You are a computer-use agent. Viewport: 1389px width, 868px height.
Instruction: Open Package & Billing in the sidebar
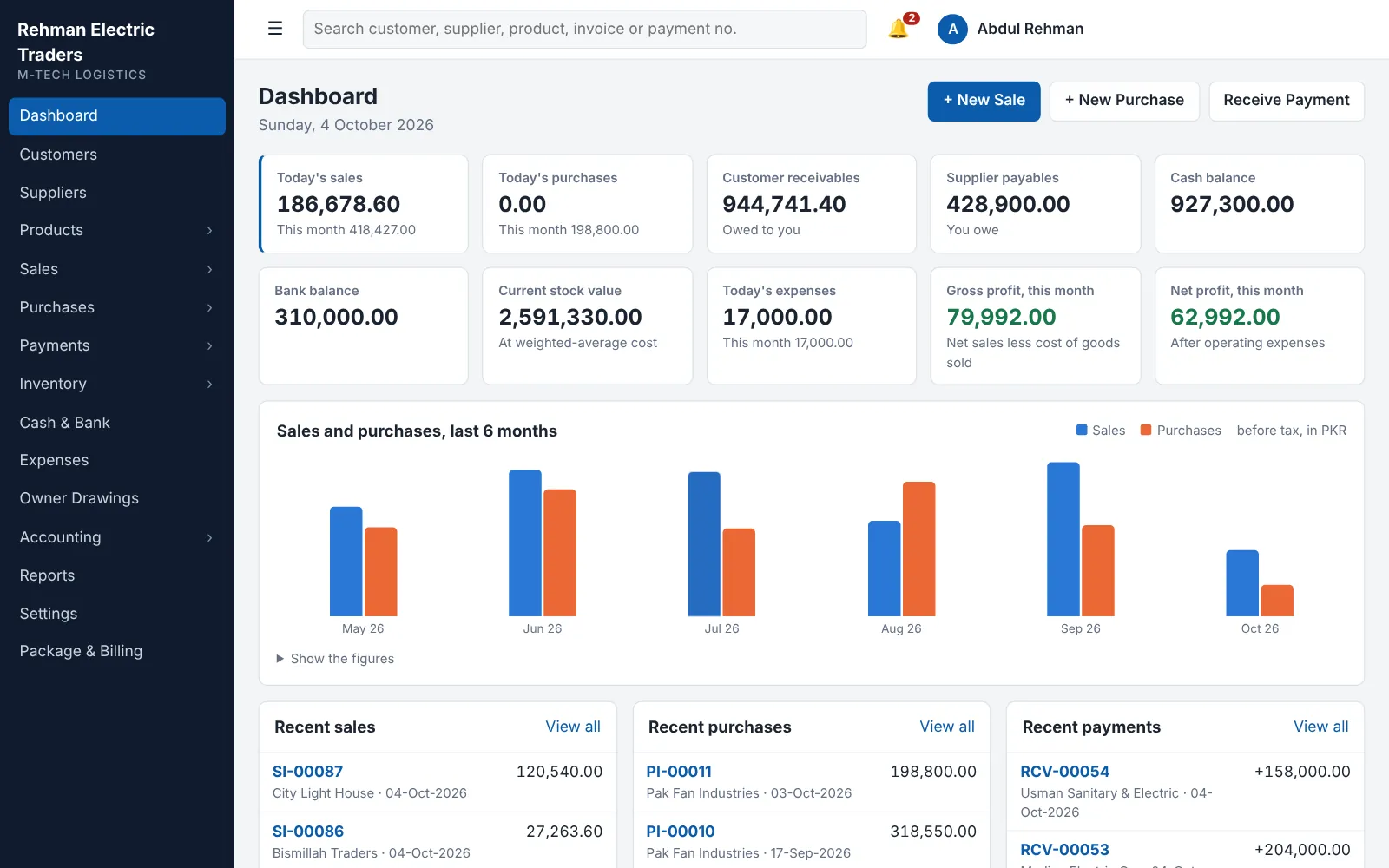click(117, 651)
